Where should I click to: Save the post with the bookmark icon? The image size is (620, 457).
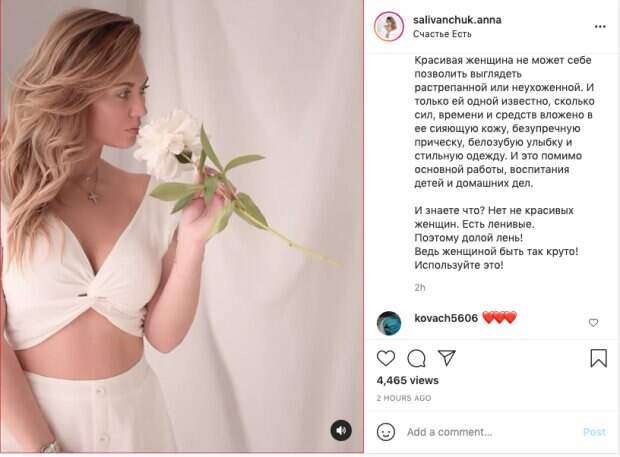(x=598, y=358)
